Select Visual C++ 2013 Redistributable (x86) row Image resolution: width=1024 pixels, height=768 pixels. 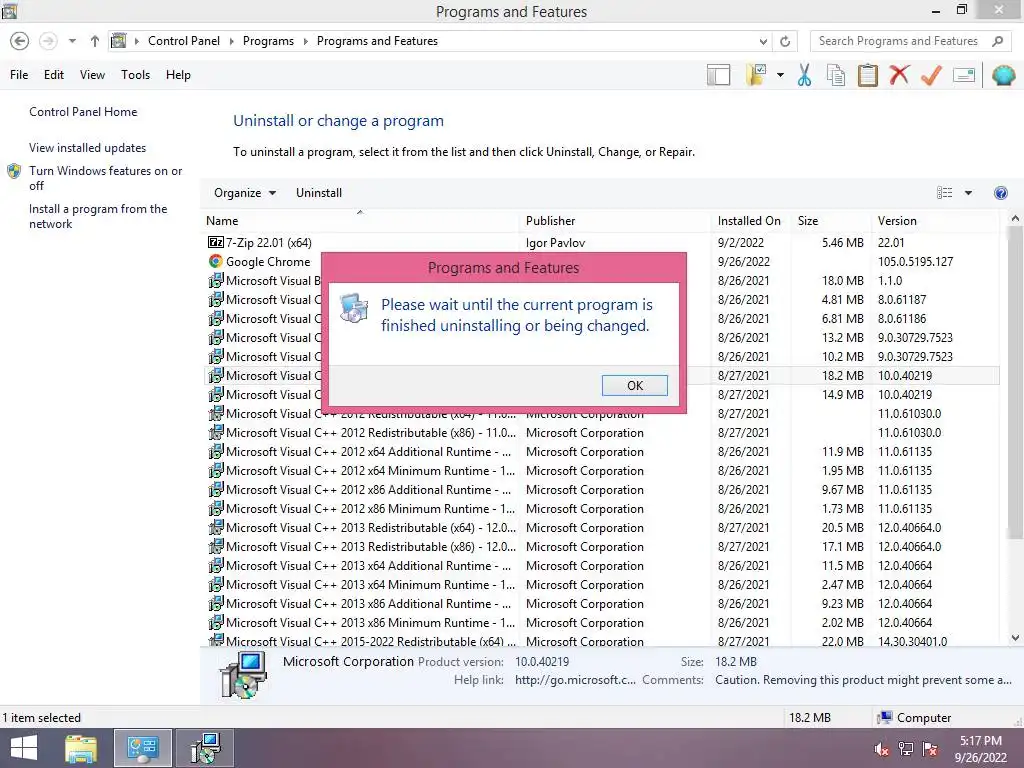(x=601, y=546)
